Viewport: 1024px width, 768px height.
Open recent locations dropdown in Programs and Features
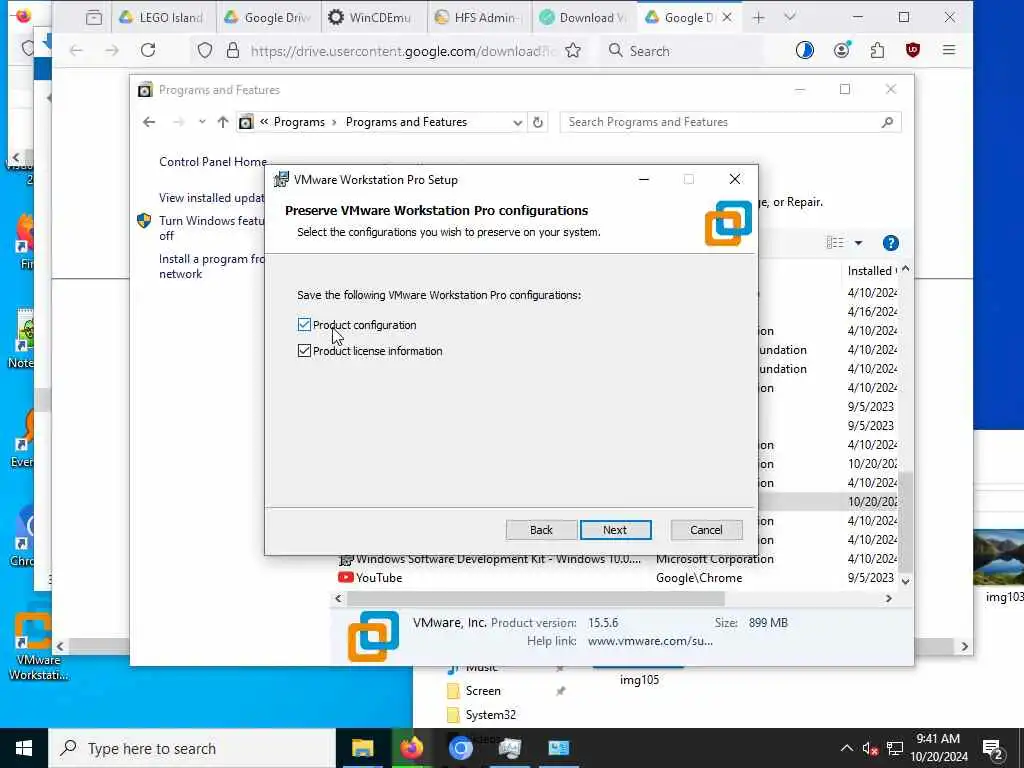pos(202,122)
